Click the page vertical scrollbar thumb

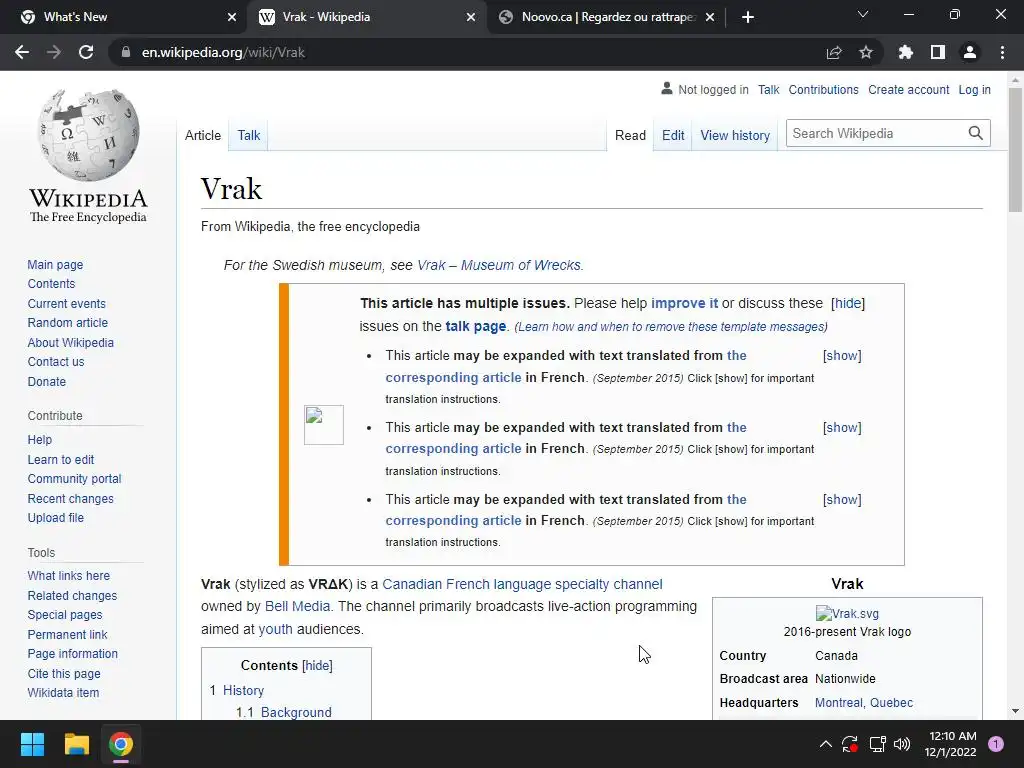click(1015, 150)
